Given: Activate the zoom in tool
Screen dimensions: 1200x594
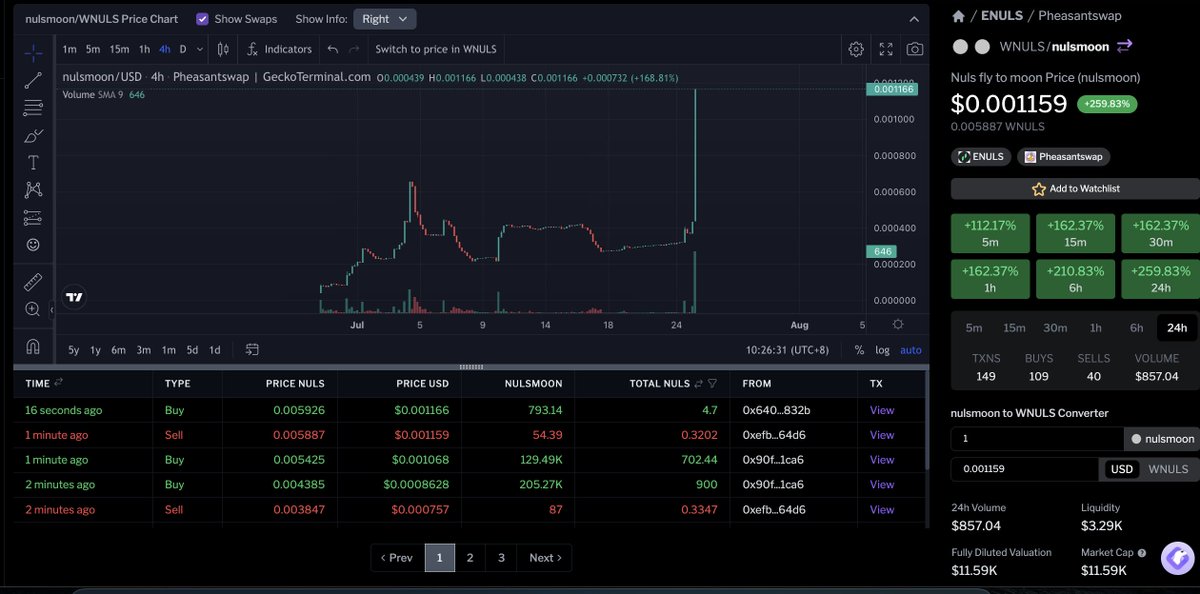Looking at the screenshot, I should [33, 309].
